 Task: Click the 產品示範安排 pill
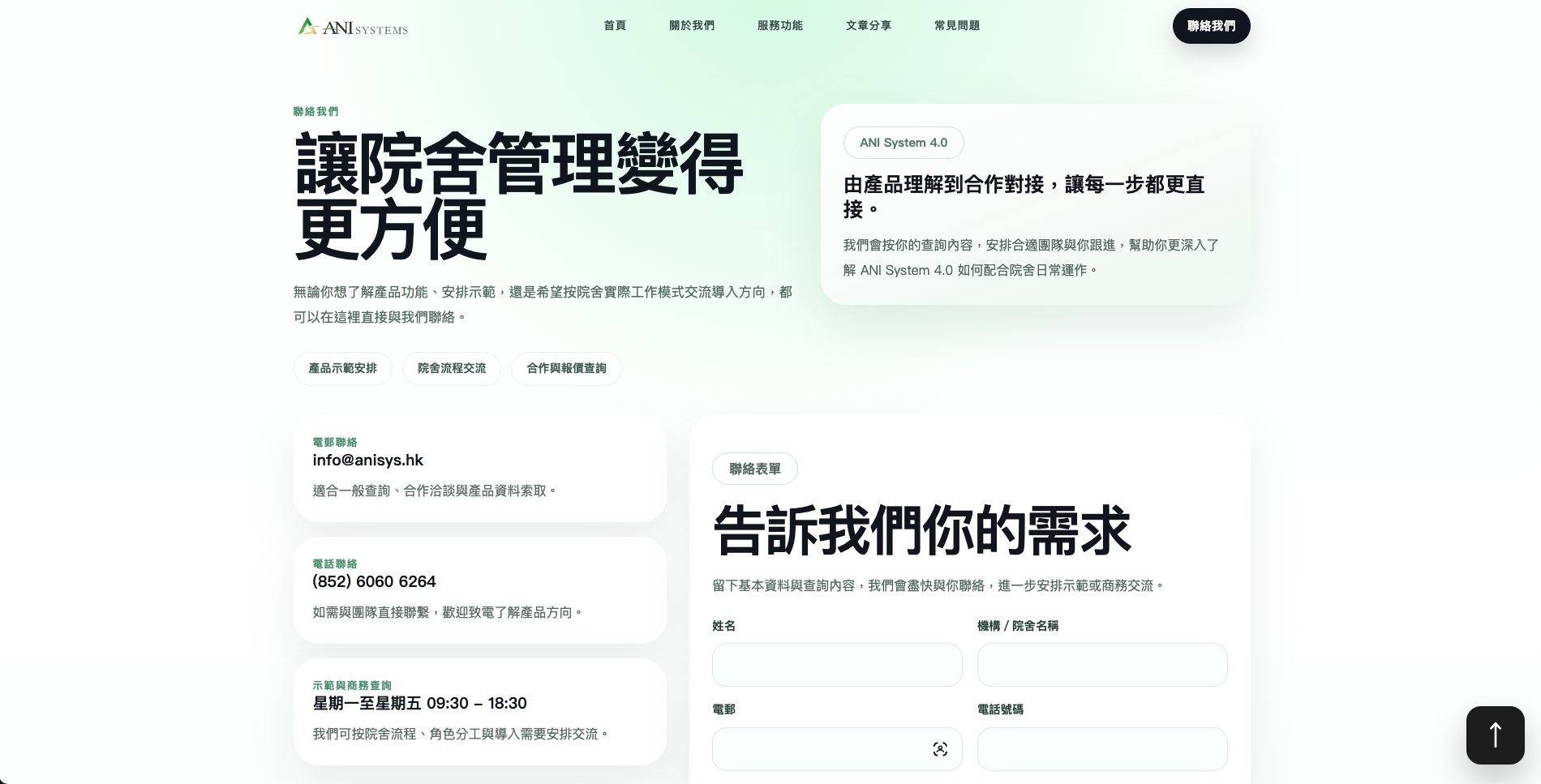[342, 368]
